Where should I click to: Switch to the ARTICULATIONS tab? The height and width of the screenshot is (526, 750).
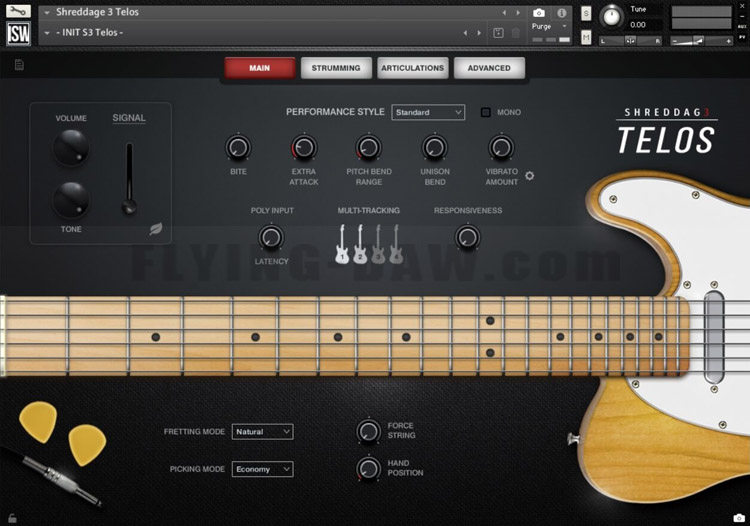413,68
